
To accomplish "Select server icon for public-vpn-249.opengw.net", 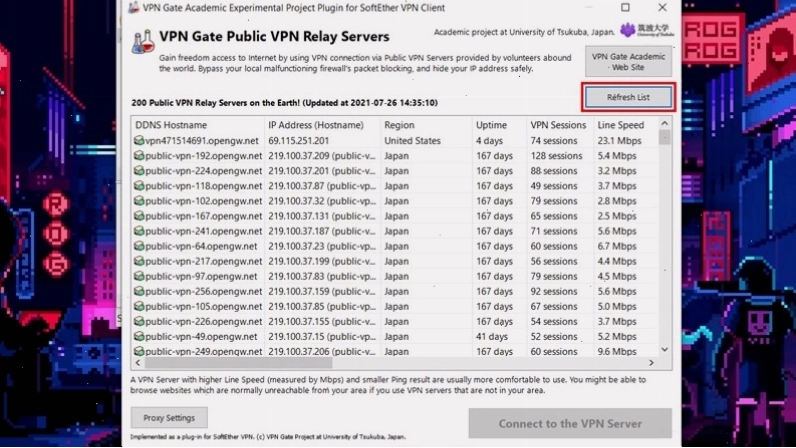I will 139,351.
